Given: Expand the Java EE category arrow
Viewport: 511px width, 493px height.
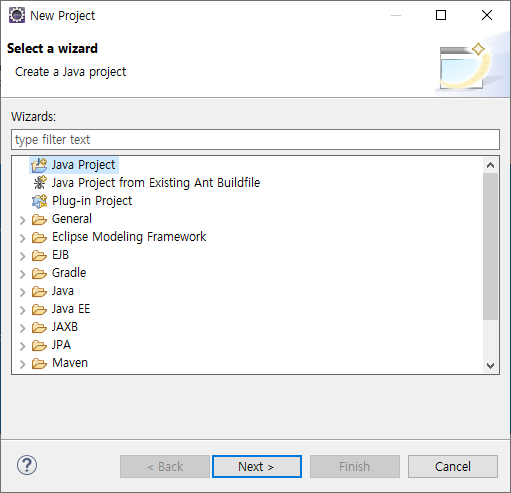Looking at the screenshot, I should 22,310.
